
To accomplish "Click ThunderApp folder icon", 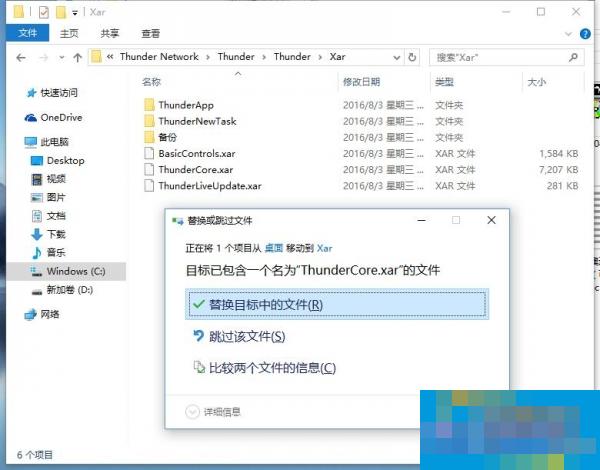I will pyautogui.click(x=149, y=105).
